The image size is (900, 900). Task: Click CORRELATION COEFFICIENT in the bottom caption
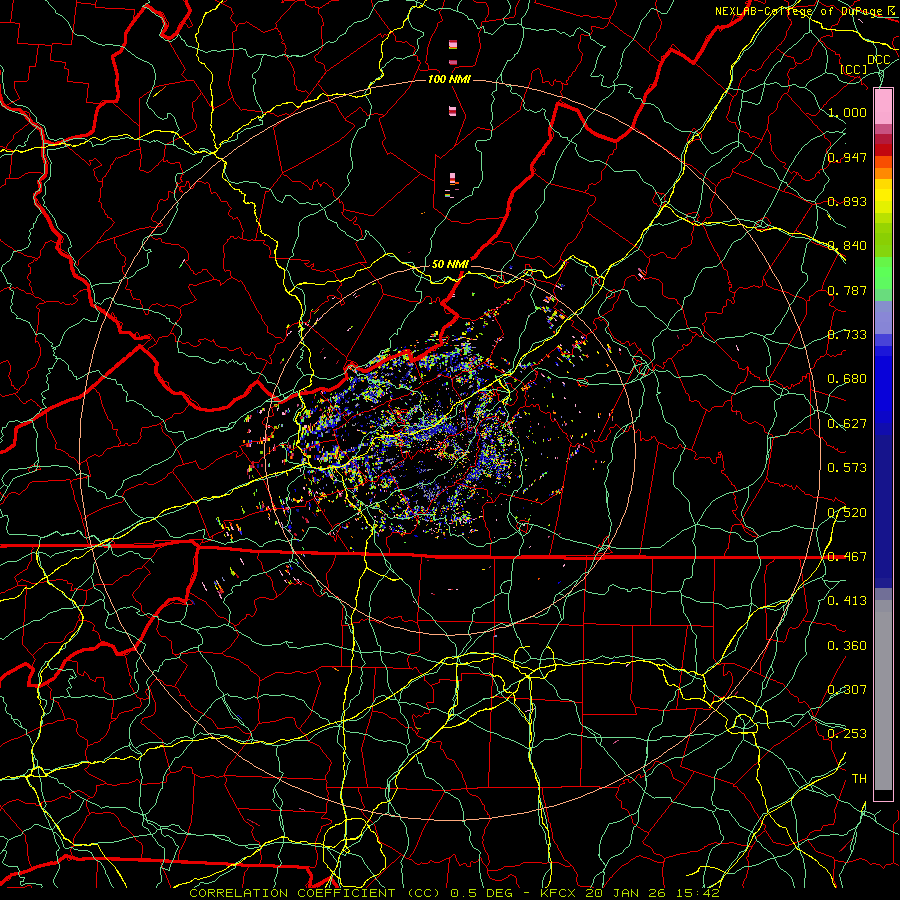[292, 893]
